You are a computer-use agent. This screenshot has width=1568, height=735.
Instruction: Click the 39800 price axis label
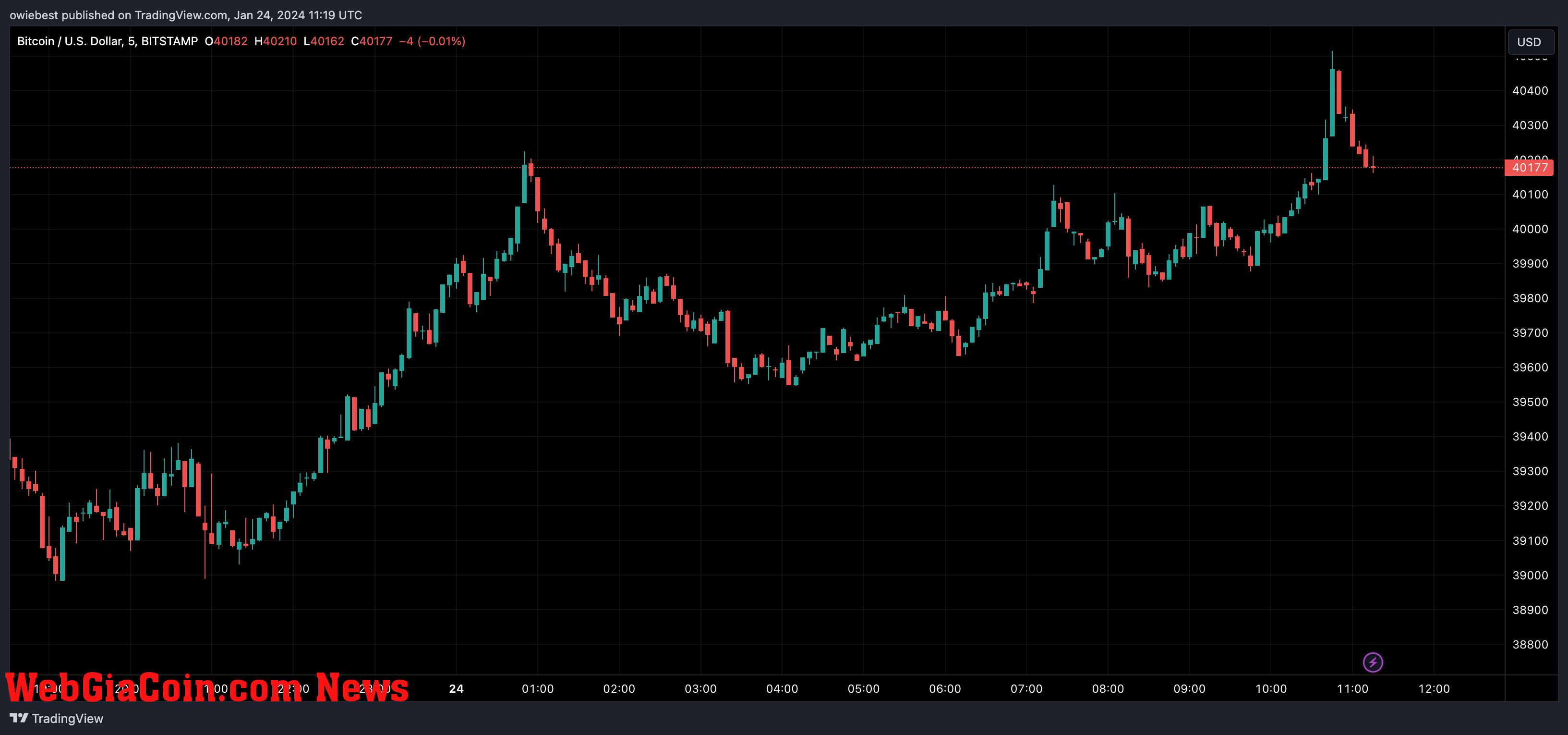(x=1530, y=298)
